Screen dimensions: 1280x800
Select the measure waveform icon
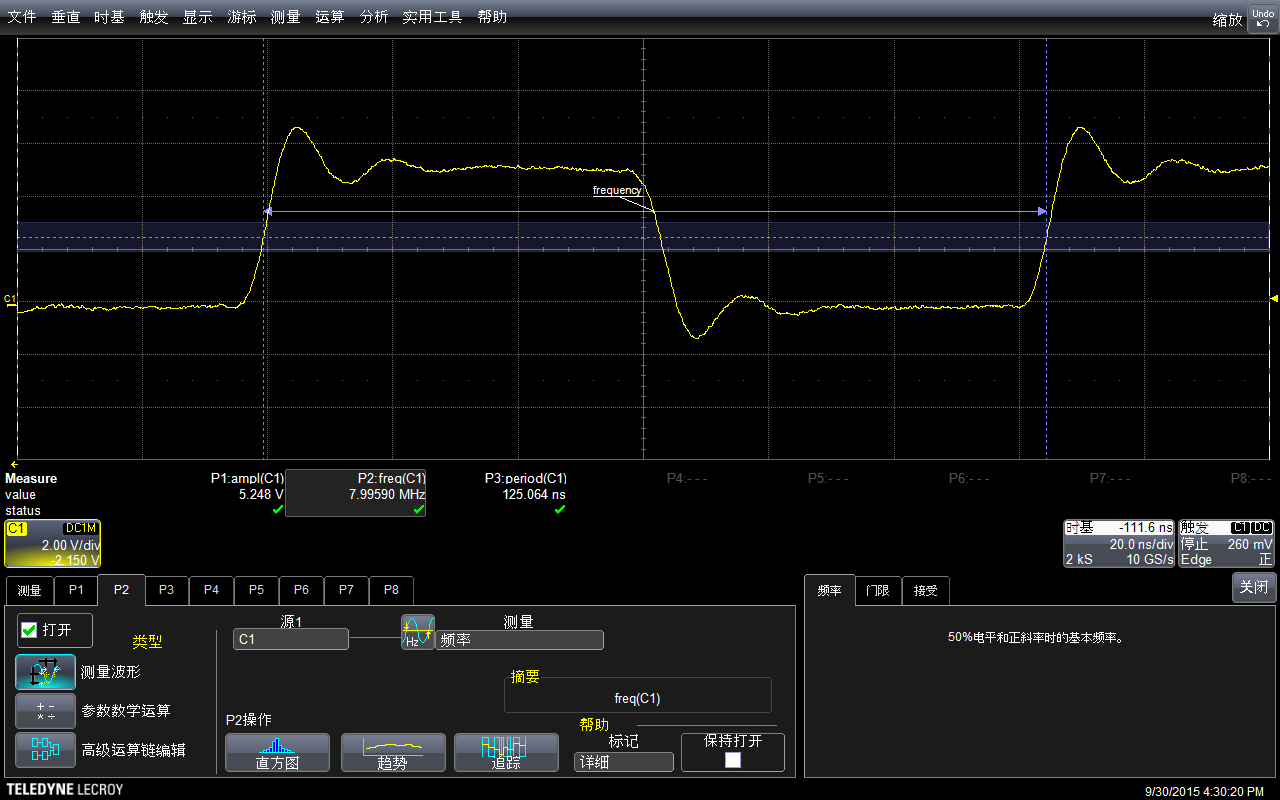coord(45,672)
